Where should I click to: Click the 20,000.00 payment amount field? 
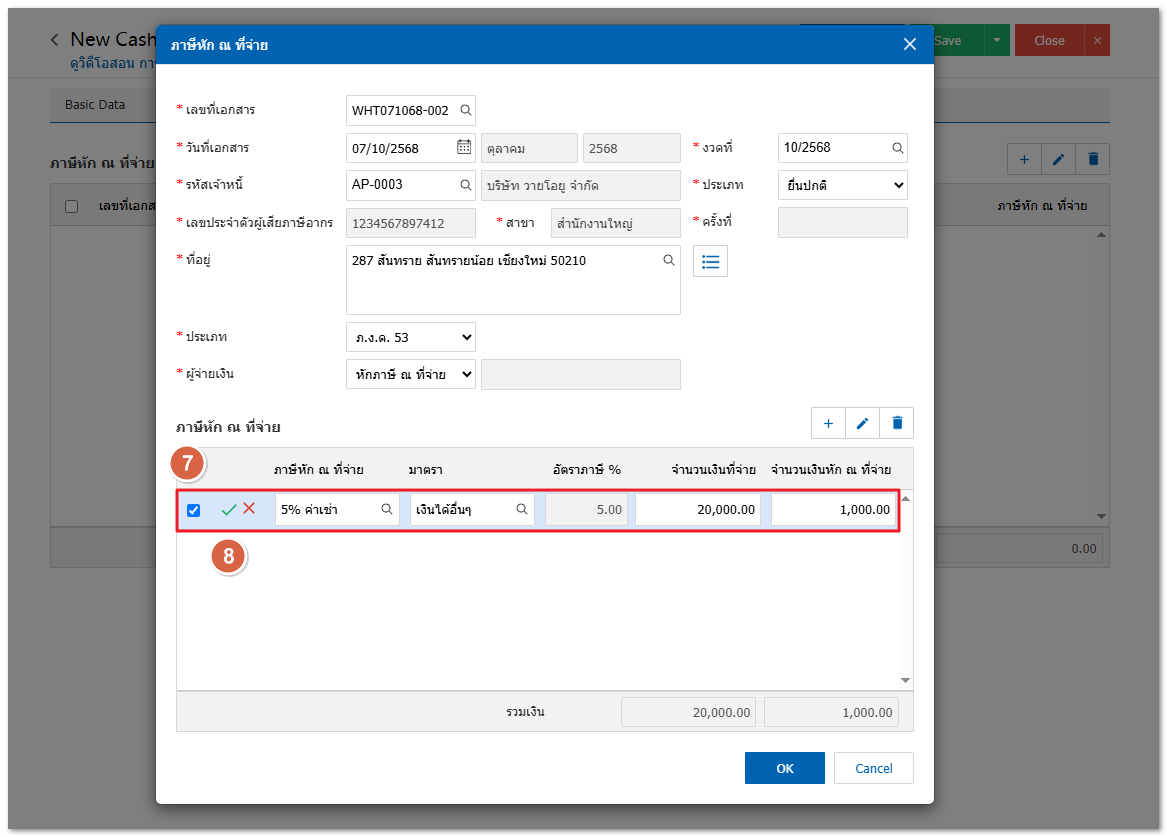click(698, 510)
